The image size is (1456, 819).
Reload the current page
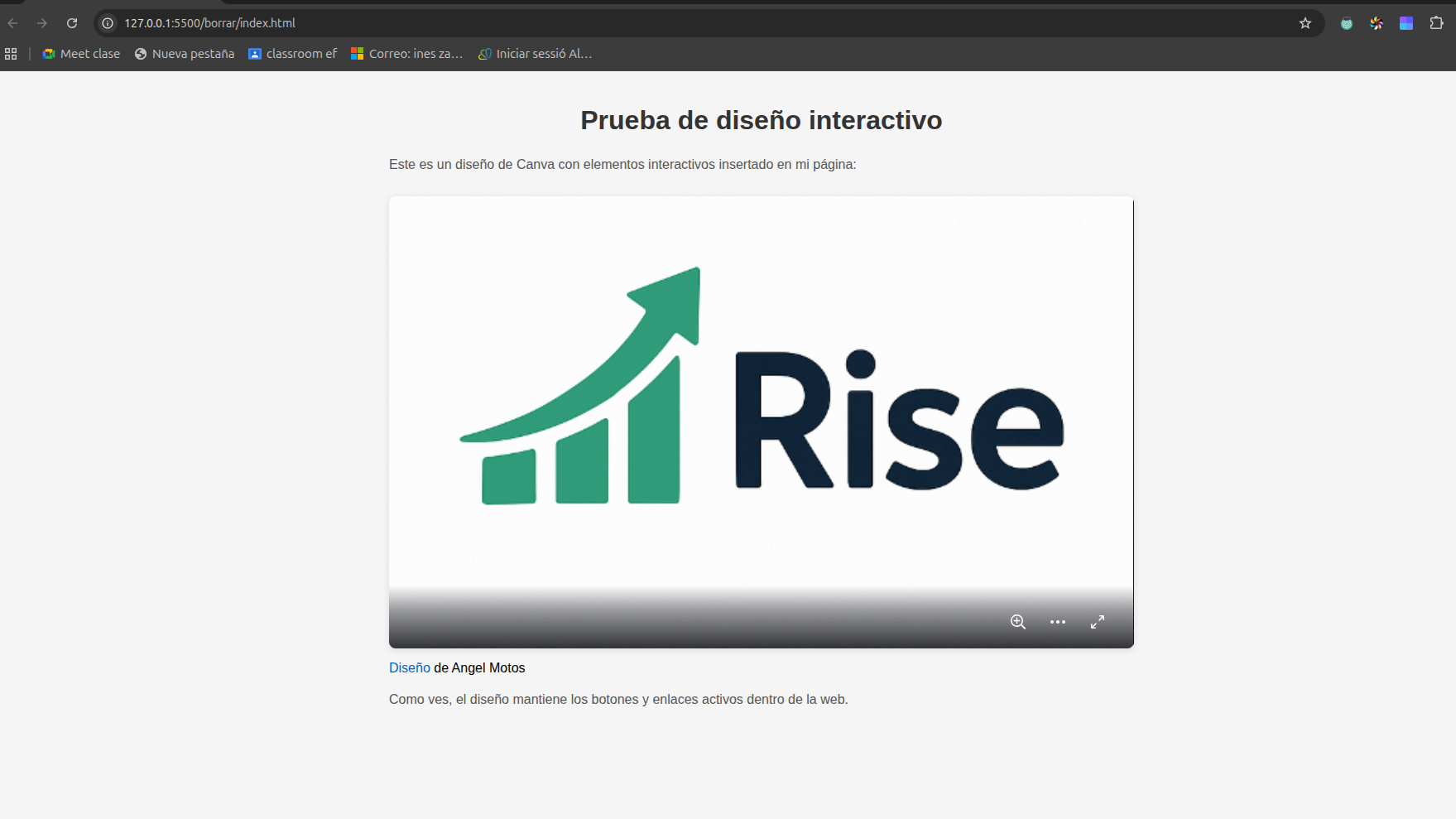[72, 23]
